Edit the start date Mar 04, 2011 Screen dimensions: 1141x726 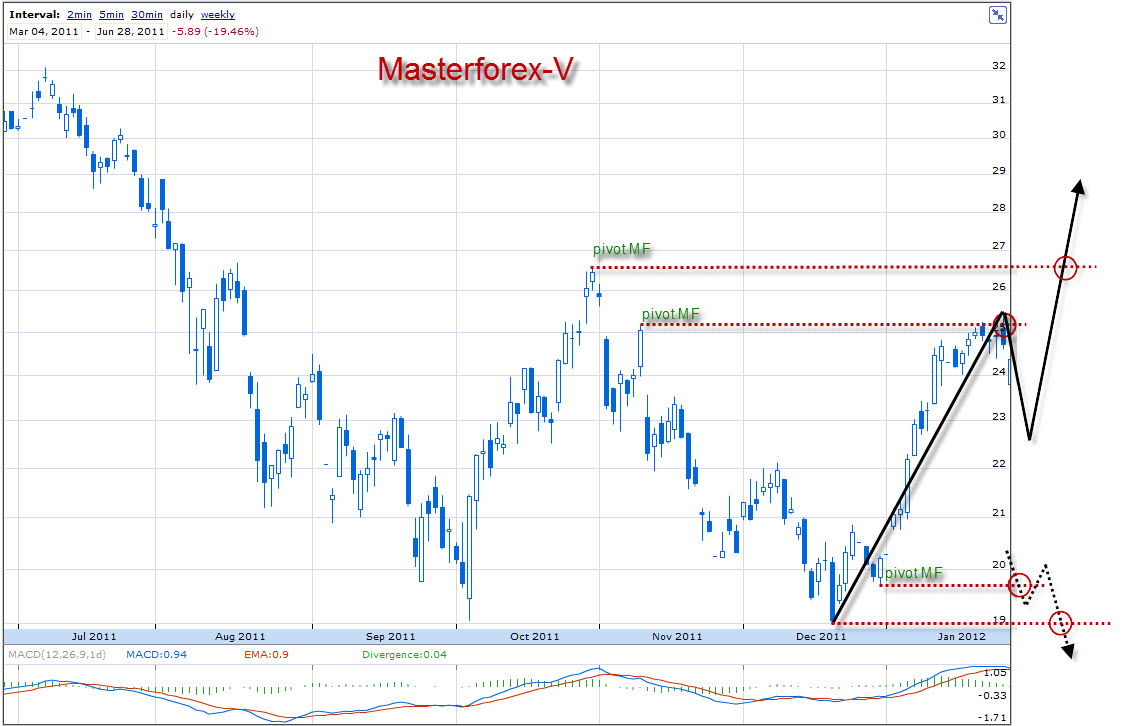(x=44, y=31)
